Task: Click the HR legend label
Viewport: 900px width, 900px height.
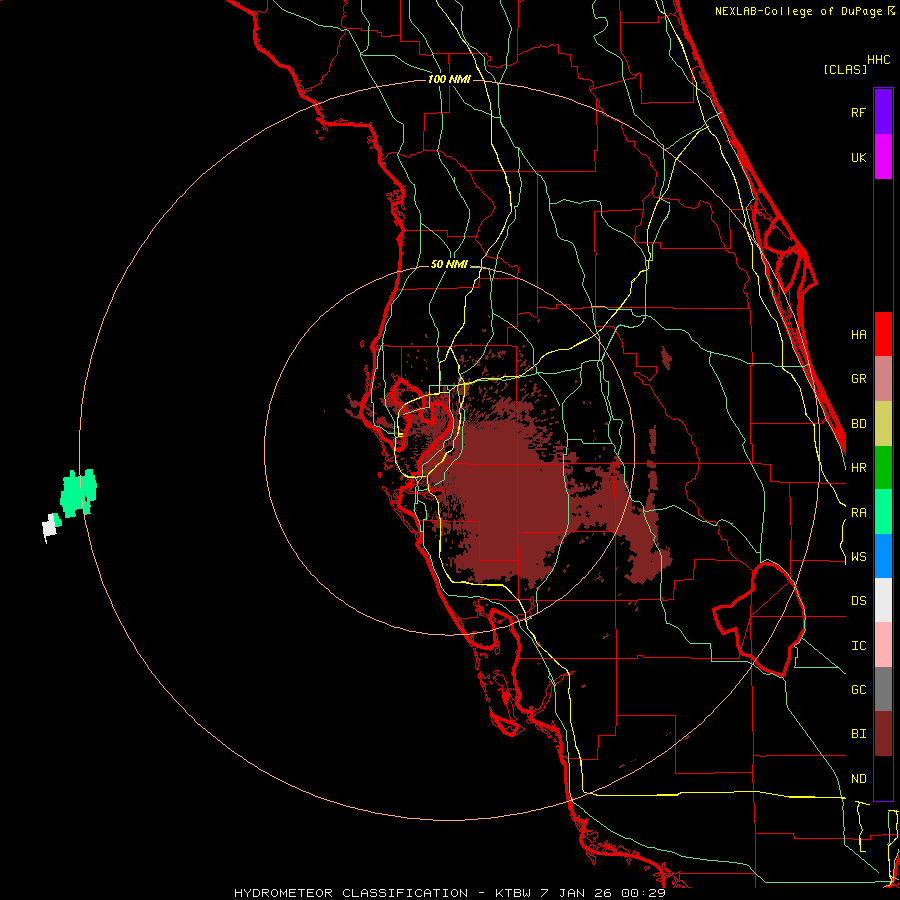Action: [858, 468]
